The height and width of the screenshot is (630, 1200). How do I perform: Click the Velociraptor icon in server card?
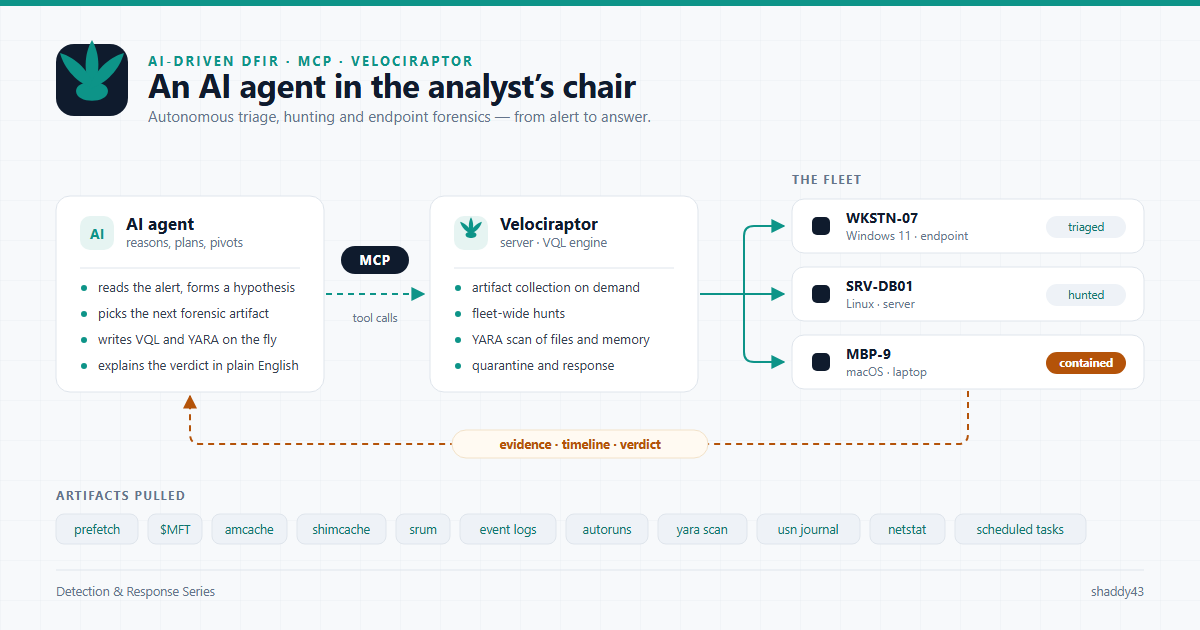[x=471, y=233]
